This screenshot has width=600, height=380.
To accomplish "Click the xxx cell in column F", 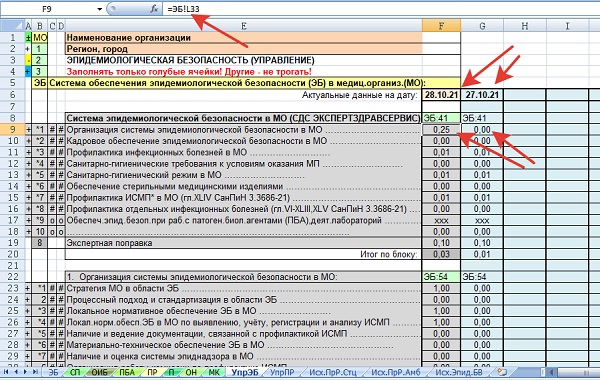I will click(441, 220).
